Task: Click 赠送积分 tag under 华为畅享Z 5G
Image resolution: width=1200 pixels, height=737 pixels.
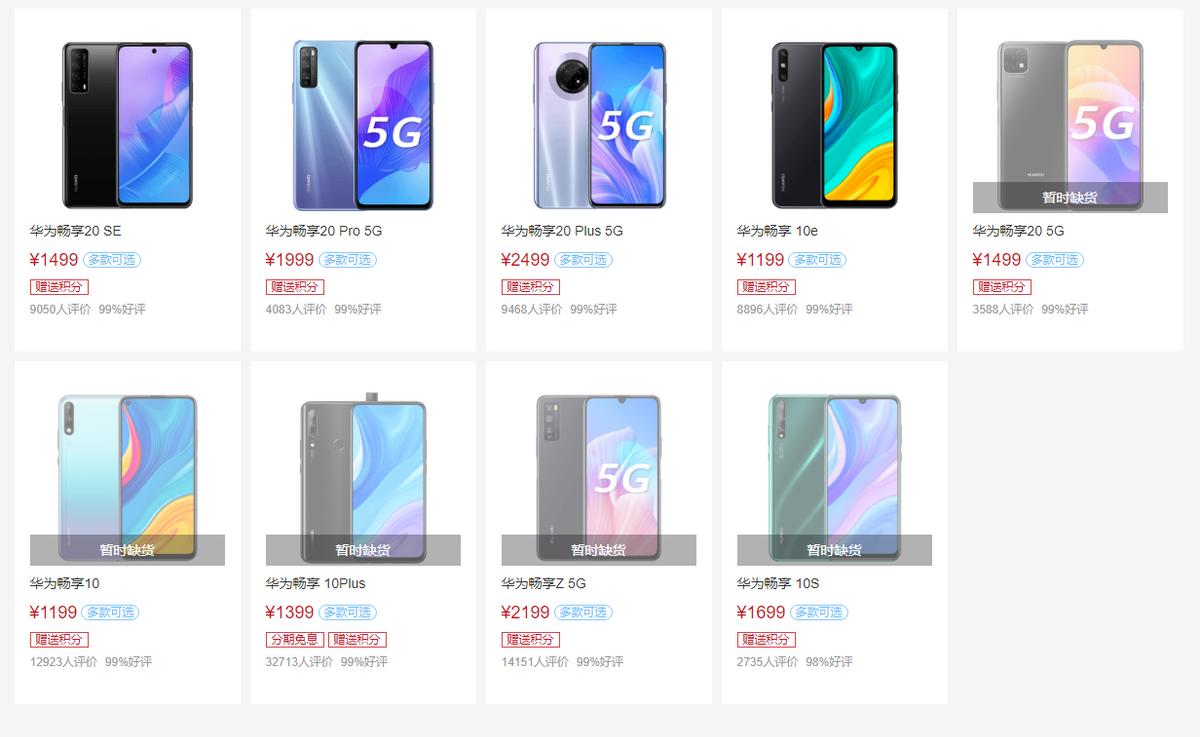Action: tap(530, 640)
